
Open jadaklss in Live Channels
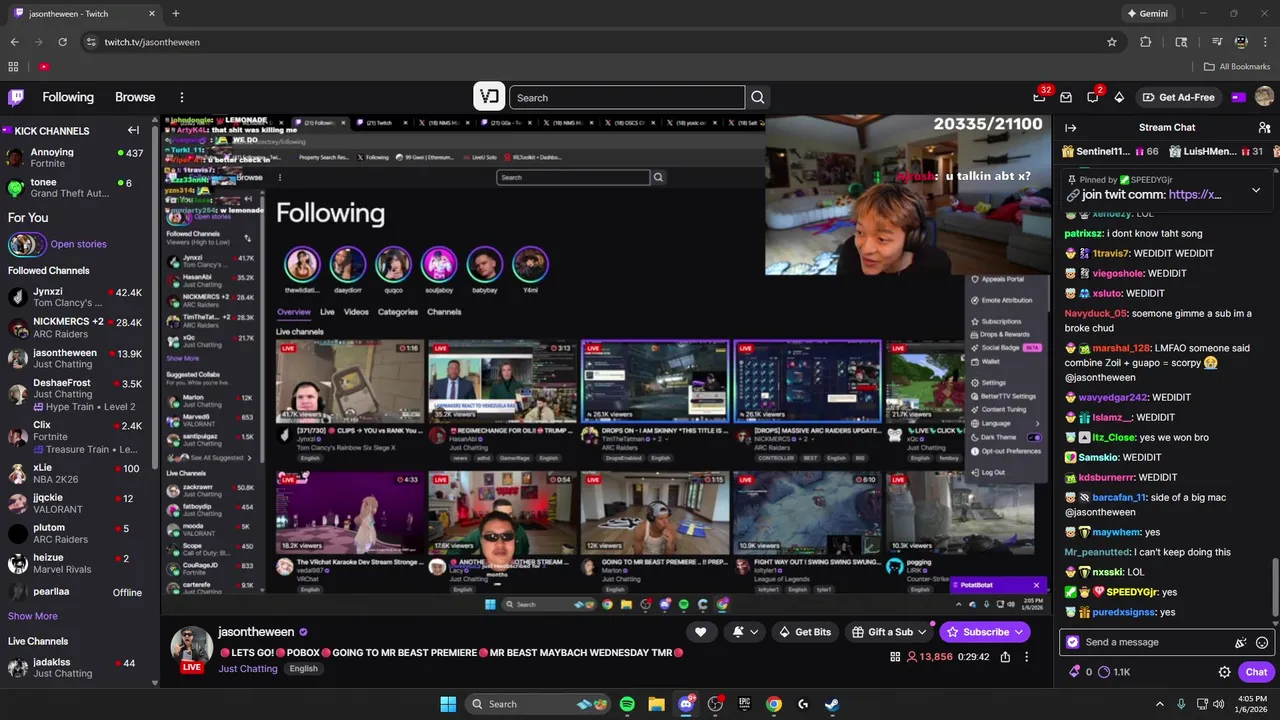coord(75,667)
